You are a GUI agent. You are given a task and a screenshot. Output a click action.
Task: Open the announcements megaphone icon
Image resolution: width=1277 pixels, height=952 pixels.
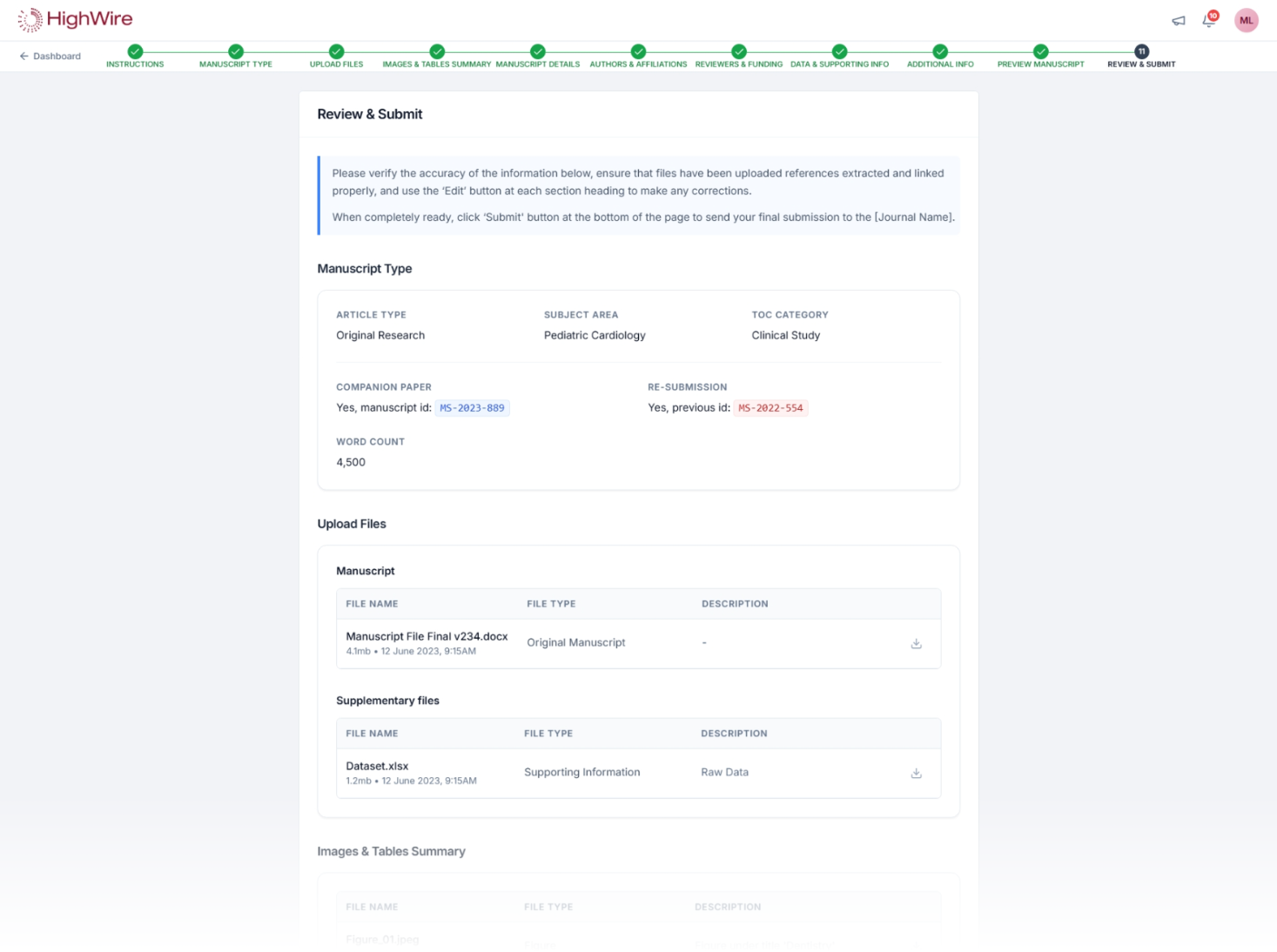pyautogui.click(x=1178, y=21)
